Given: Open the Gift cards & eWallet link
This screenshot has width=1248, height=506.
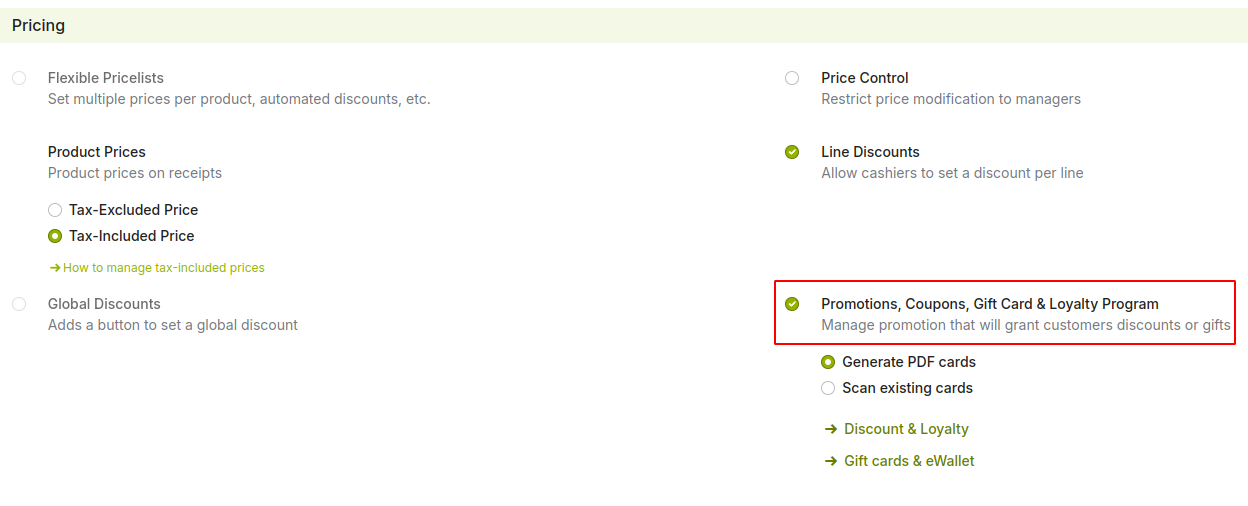Looking at the screenshot, I should [x=909, y=461].
